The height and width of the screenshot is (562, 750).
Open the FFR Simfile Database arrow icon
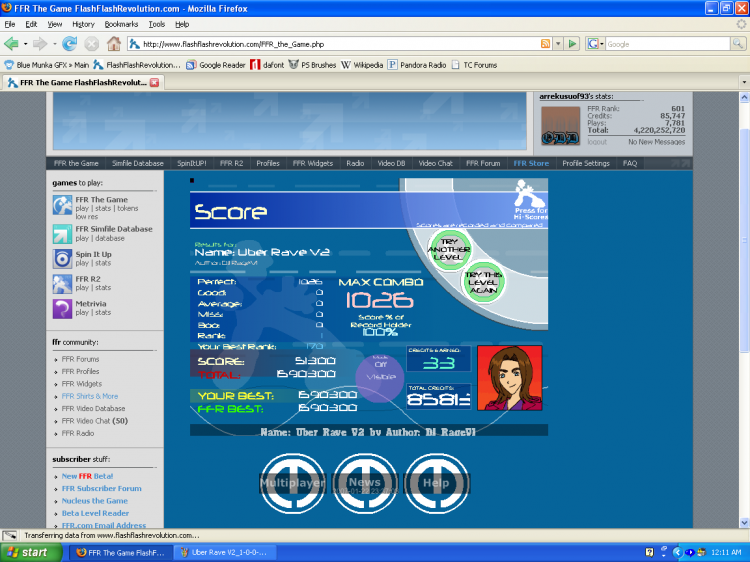[62, 234]
